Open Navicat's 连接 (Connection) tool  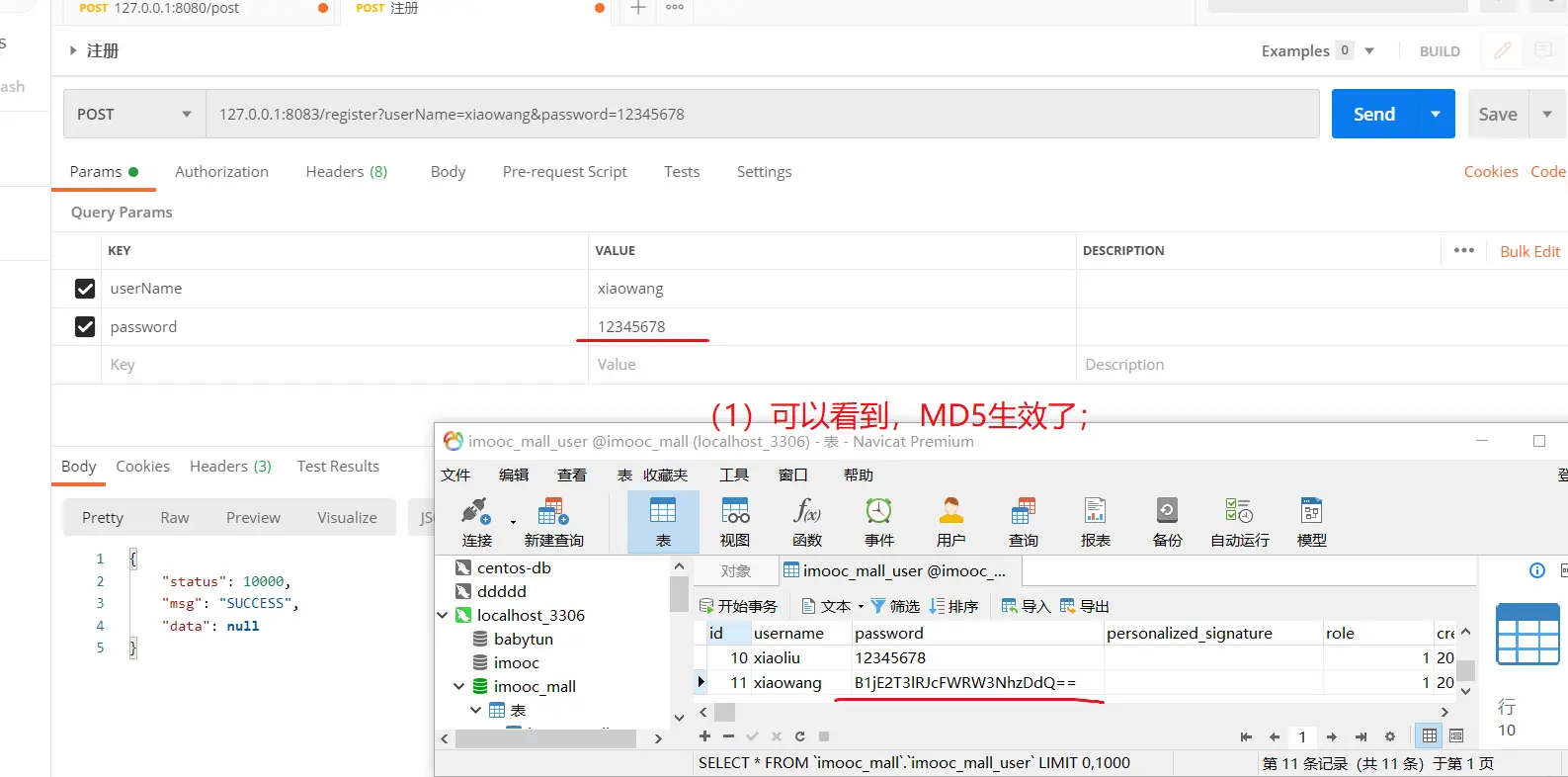click(x=476, y=522)
